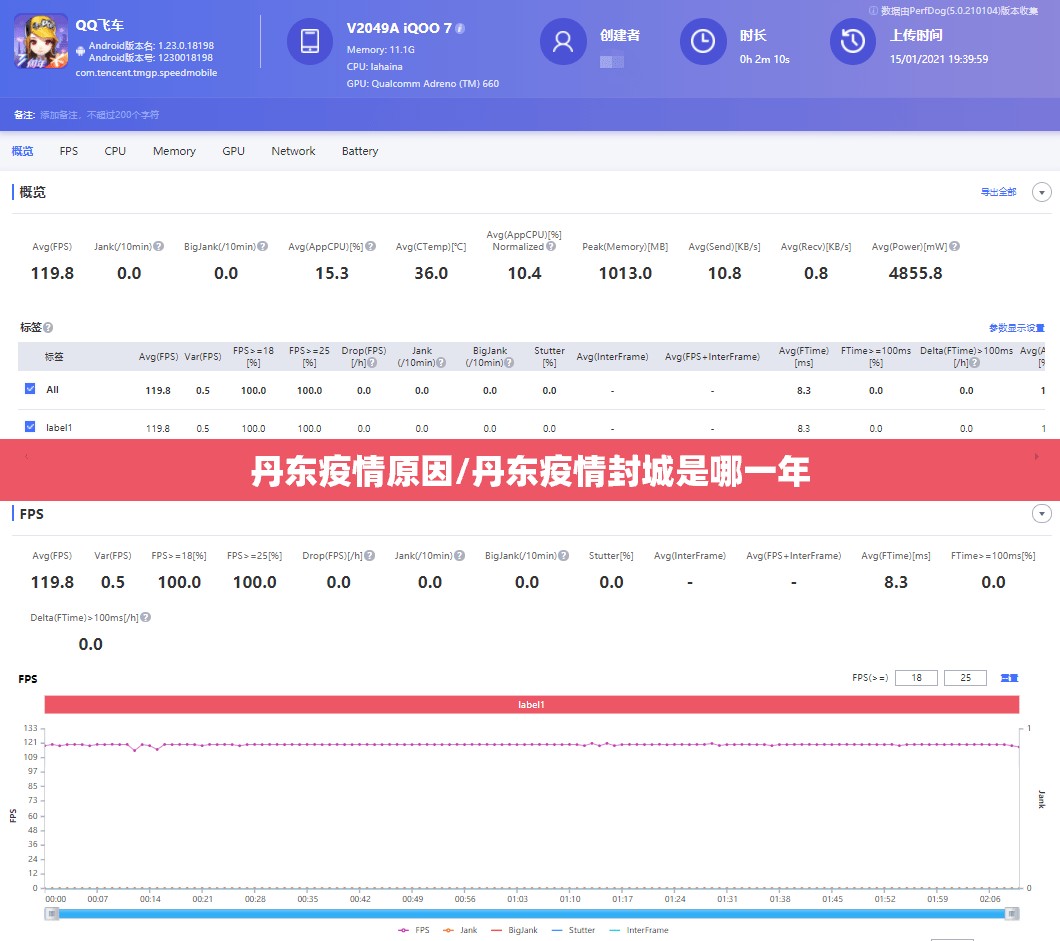Screen dimensions: 1060x941
Task: Toggle the label1 row checkbox
Action: (x=30, y=427)
